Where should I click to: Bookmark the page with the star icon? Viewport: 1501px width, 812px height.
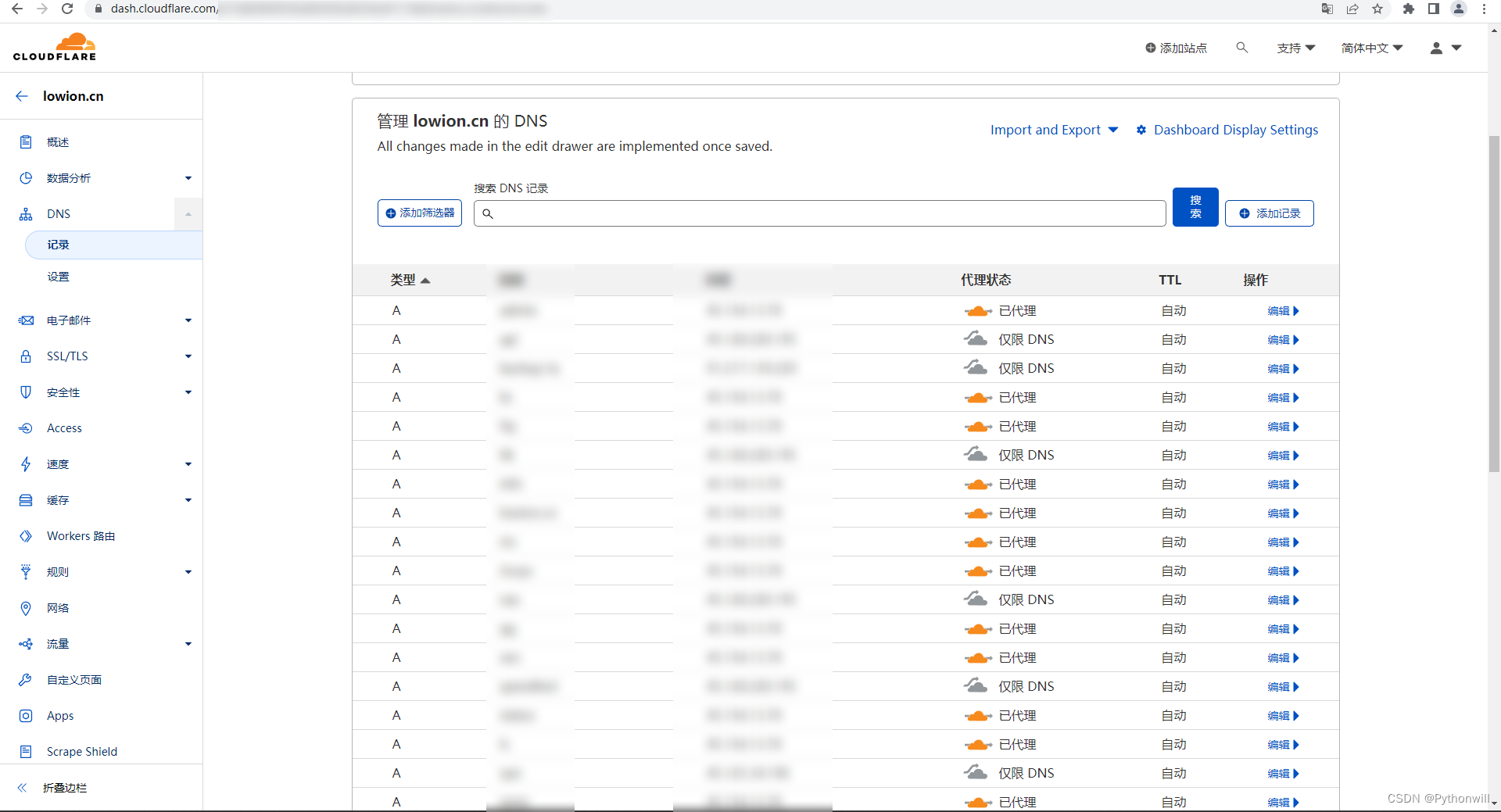click(1377, 9)
